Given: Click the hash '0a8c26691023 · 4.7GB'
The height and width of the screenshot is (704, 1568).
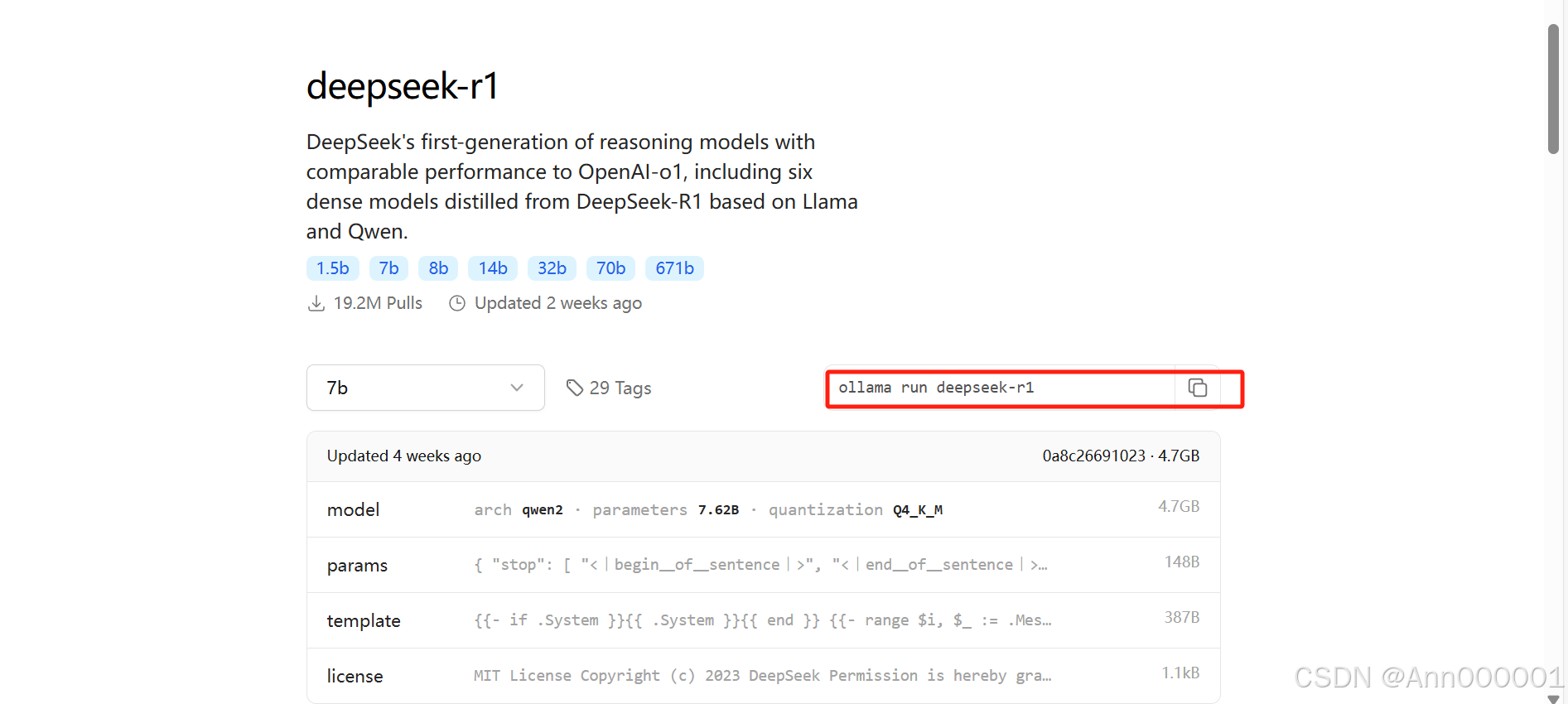Looking at the screenshot, I should point(1121,456).
